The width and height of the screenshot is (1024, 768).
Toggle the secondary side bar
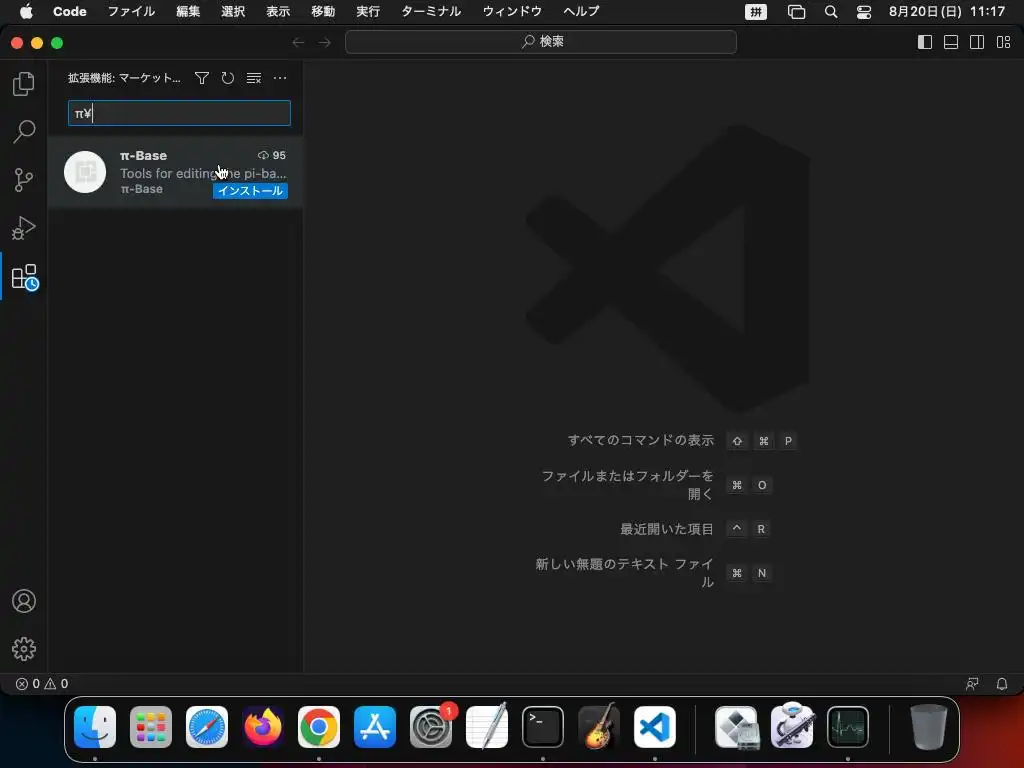coord(977,42)
